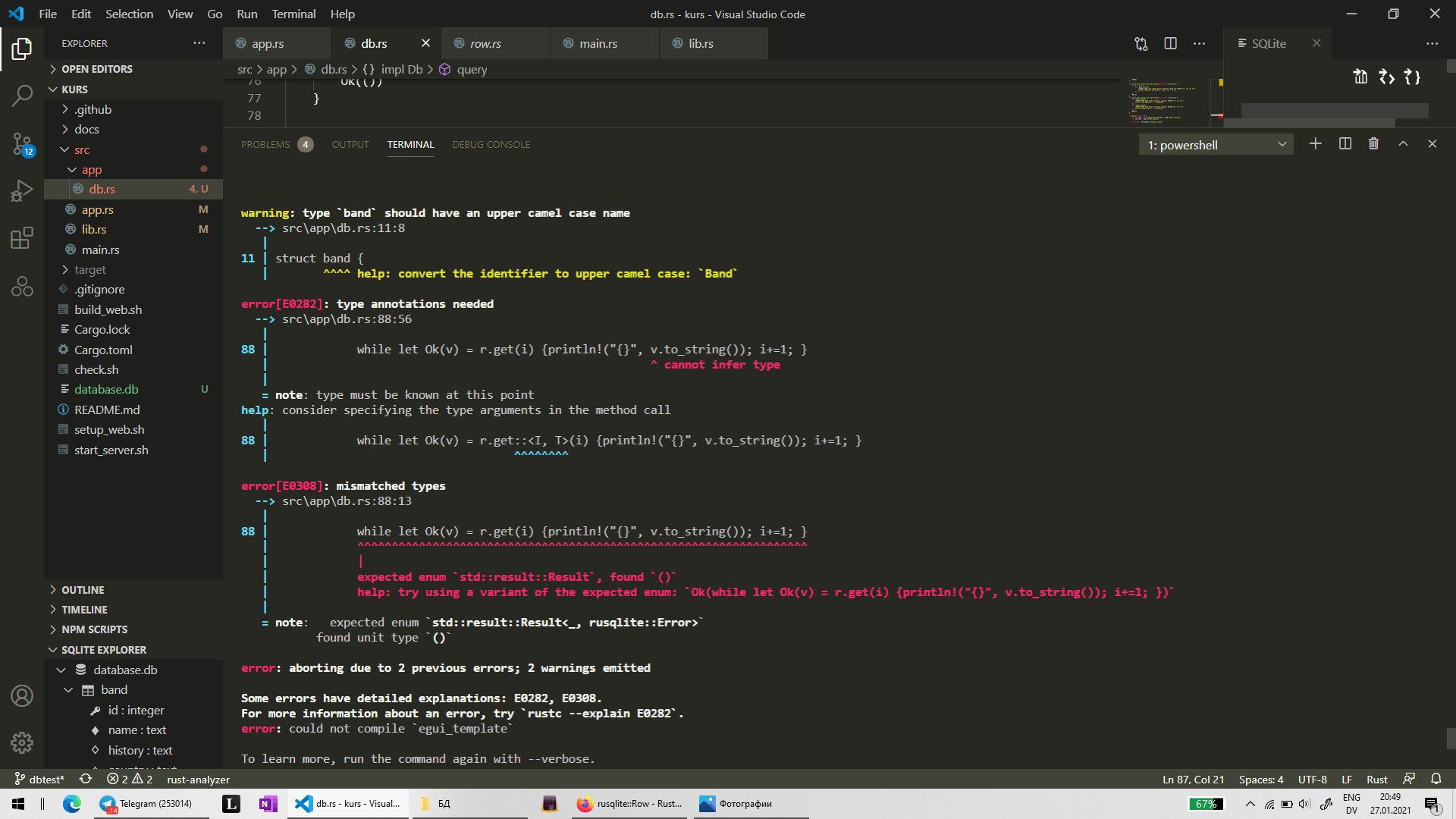Image resolution: width=1456 pixels, height=819 pixels.
Task: Collapse the band table node
Action: 68,690
